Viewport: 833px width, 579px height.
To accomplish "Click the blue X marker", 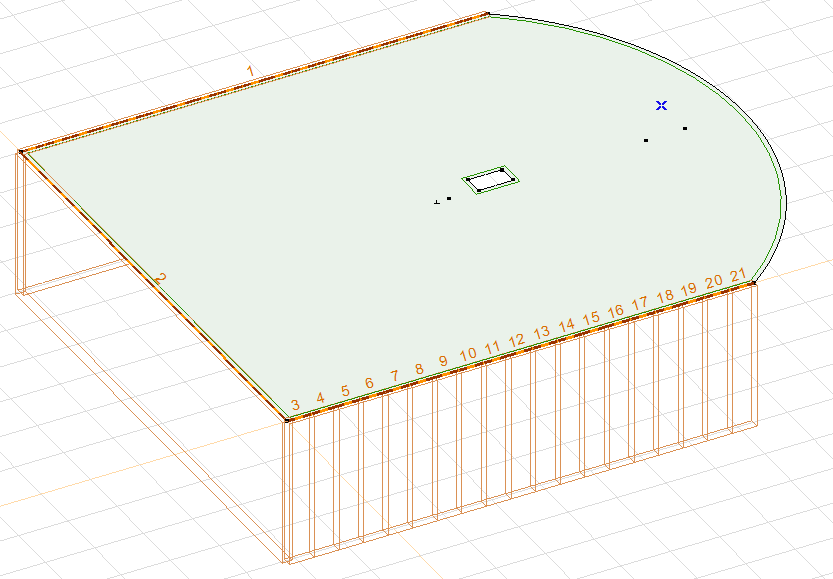I will [x=661, y=104].
